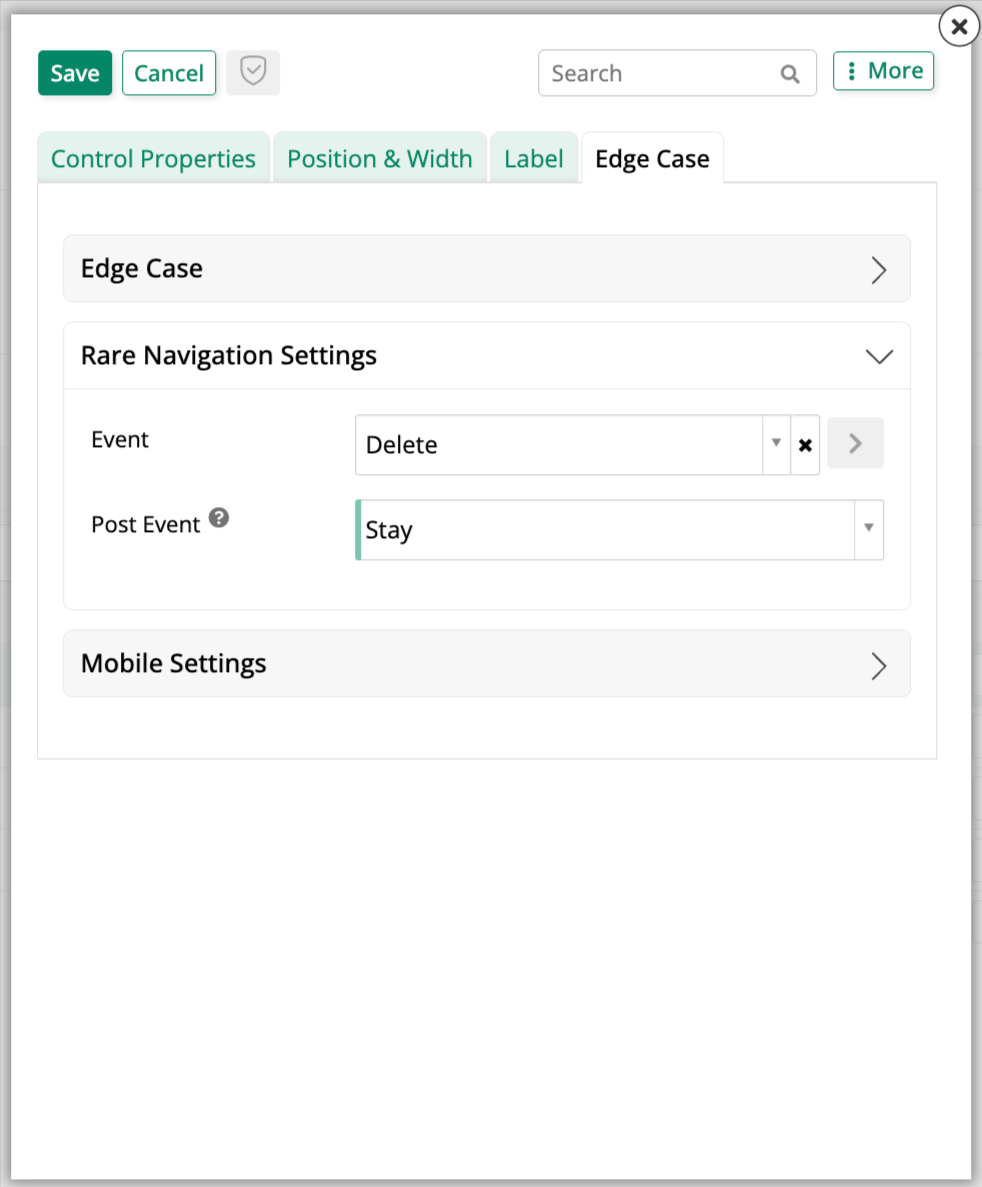
Task: Open the Event dropdown arrow
Action: 776,443
